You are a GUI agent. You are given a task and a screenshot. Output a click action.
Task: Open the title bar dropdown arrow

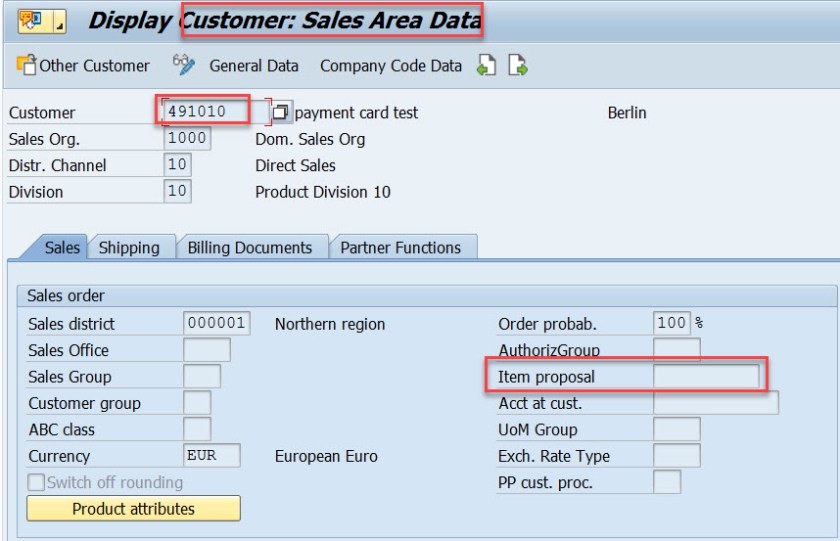[59, 21]
